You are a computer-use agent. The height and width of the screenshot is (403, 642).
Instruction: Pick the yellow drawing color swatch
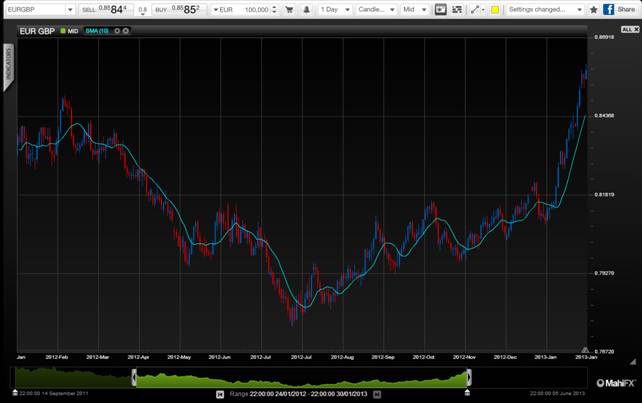pos(494,10)
